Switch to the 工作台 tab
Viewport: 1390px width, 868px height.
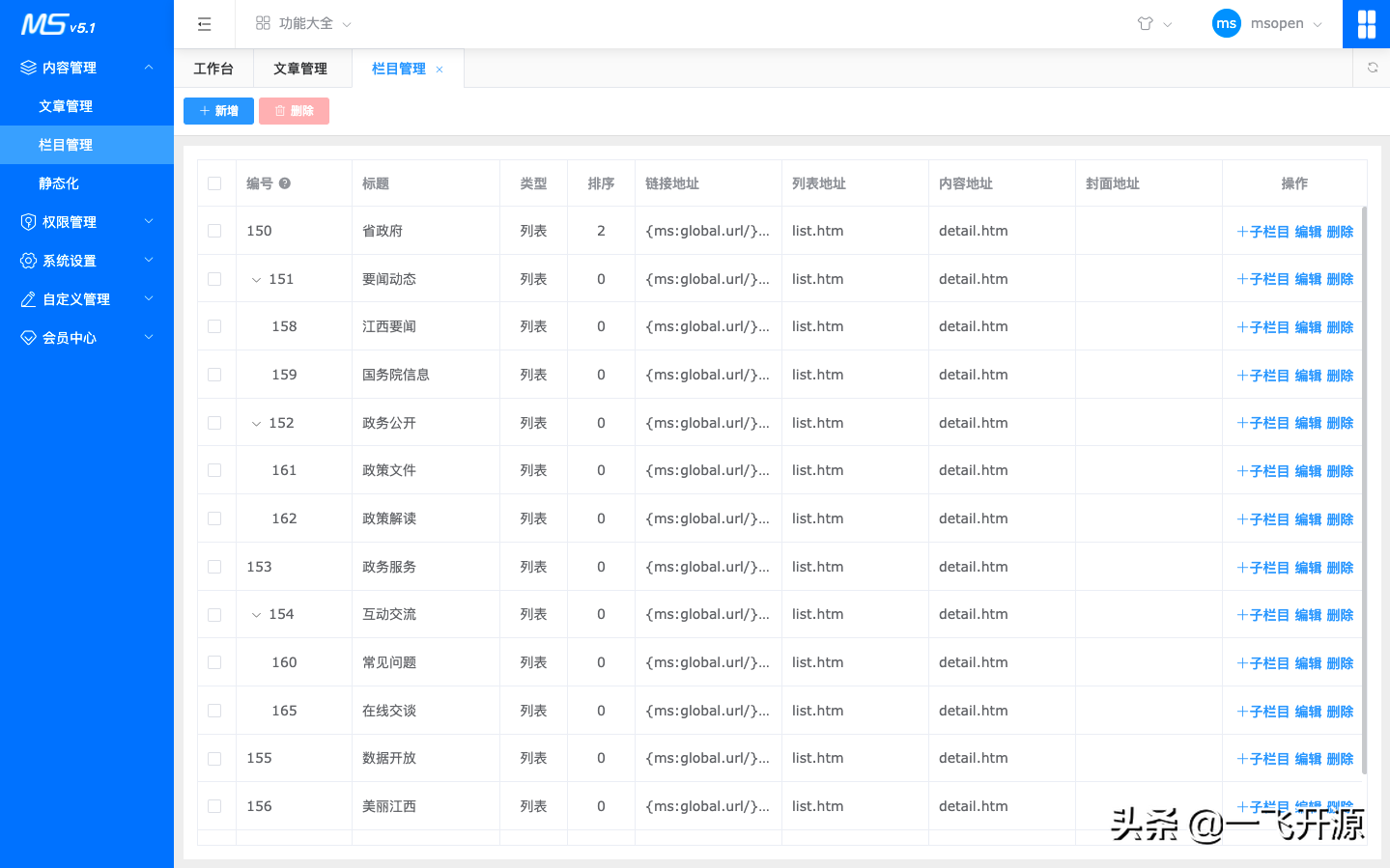pyautogui.click(x=213, y=68)
